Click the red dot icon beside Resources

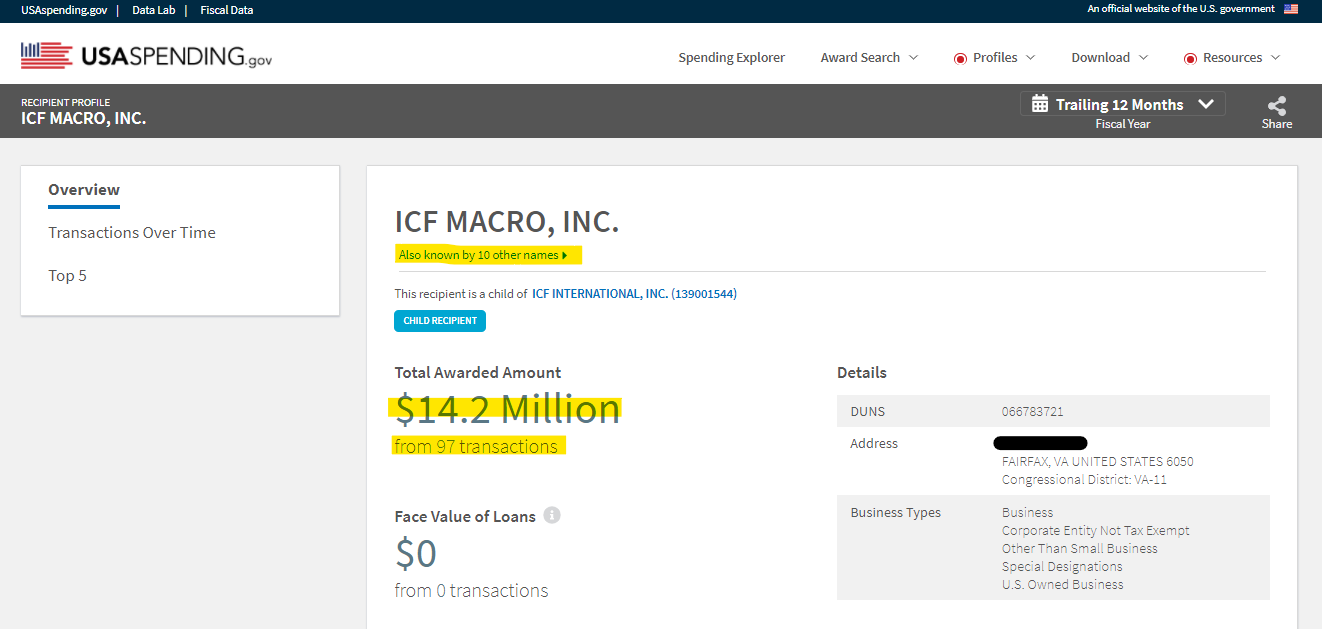pos(1190,58)
